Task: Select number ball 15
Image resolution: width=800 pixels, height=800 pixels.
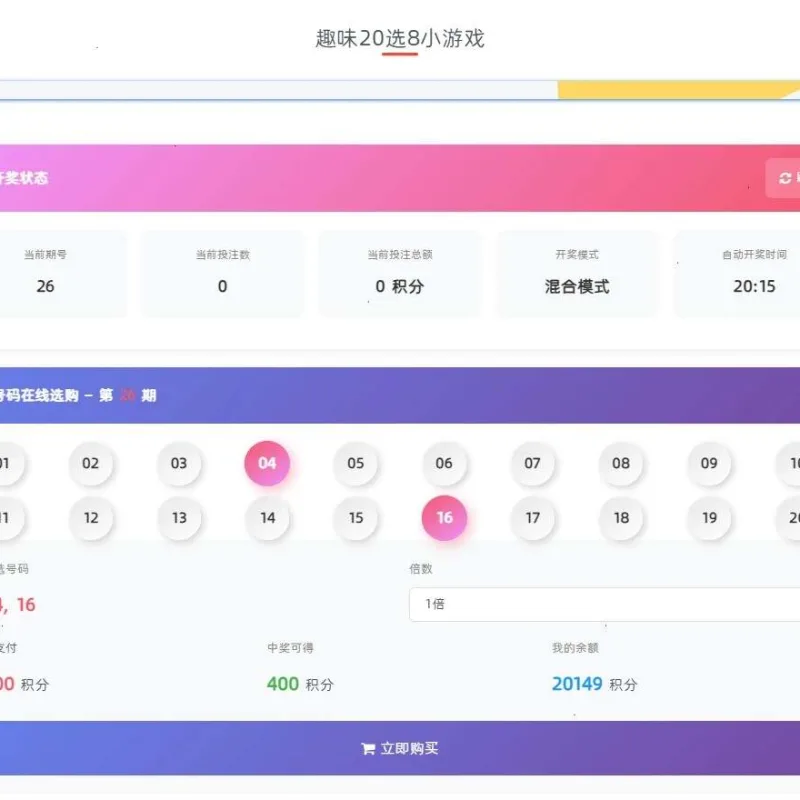Action: tap(356, 518)
